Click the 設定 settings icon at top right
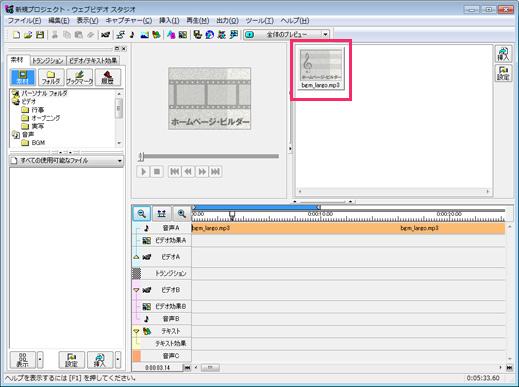Screen dimensions: 519x387 (x=503, y=73)
